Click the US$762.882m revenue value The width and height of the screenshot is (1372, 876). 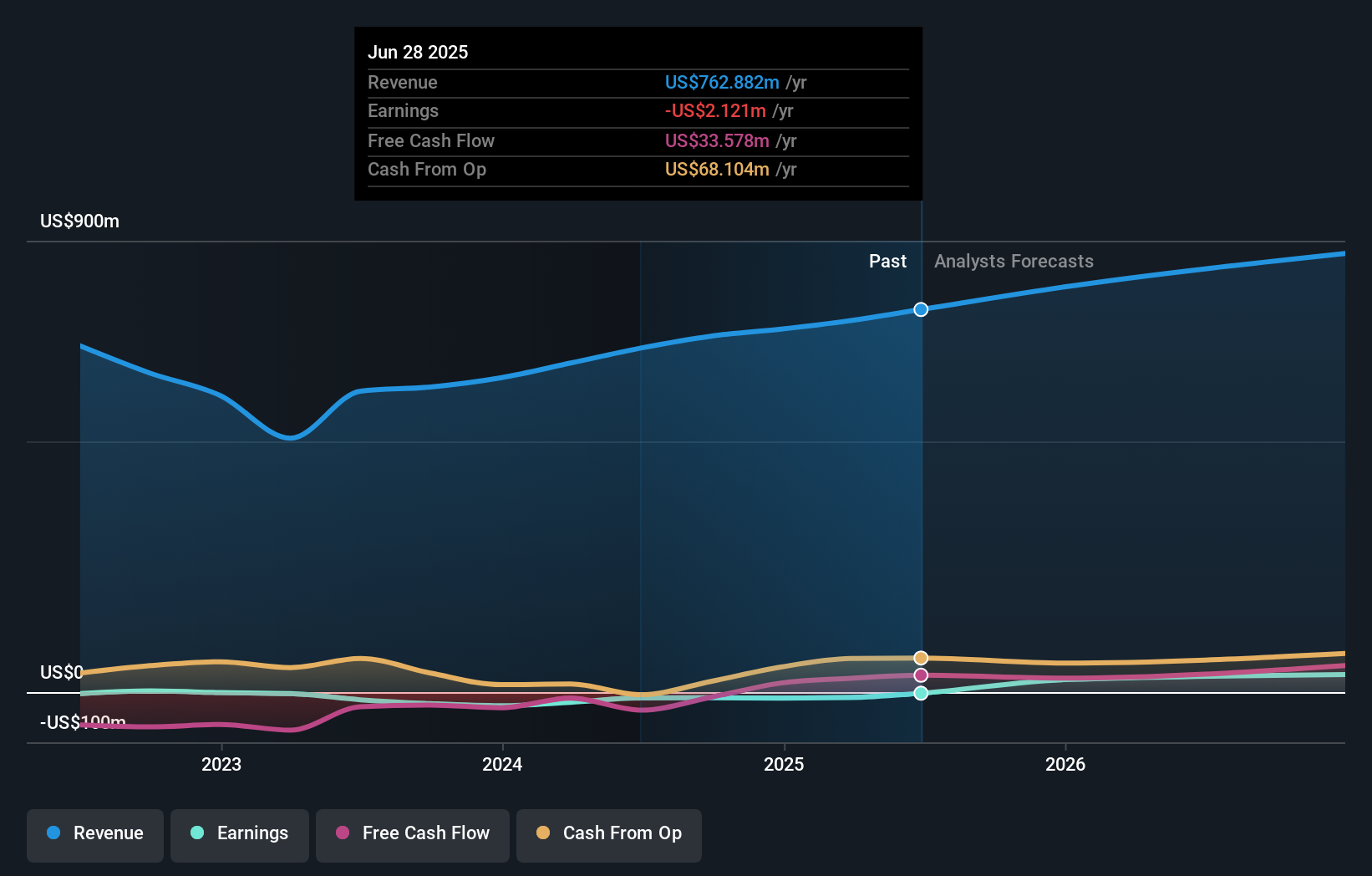click(722, 83)
